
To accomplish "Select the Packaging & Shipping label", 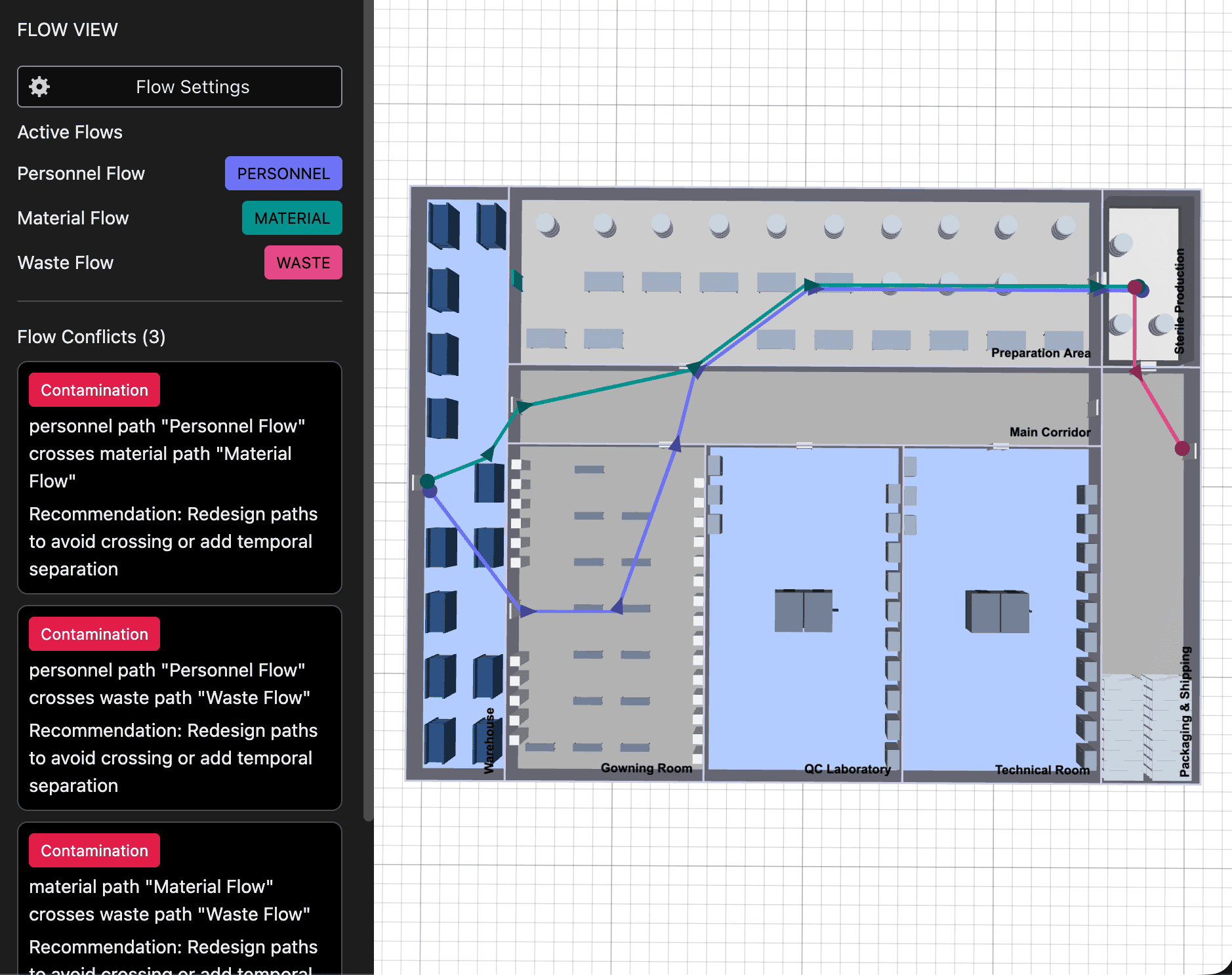I will pyautogui.click(x=1185, y=712).
